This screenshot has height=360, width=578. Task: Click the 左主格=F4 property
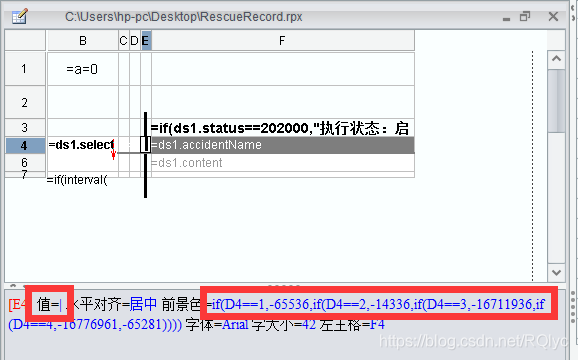[352, 325]
